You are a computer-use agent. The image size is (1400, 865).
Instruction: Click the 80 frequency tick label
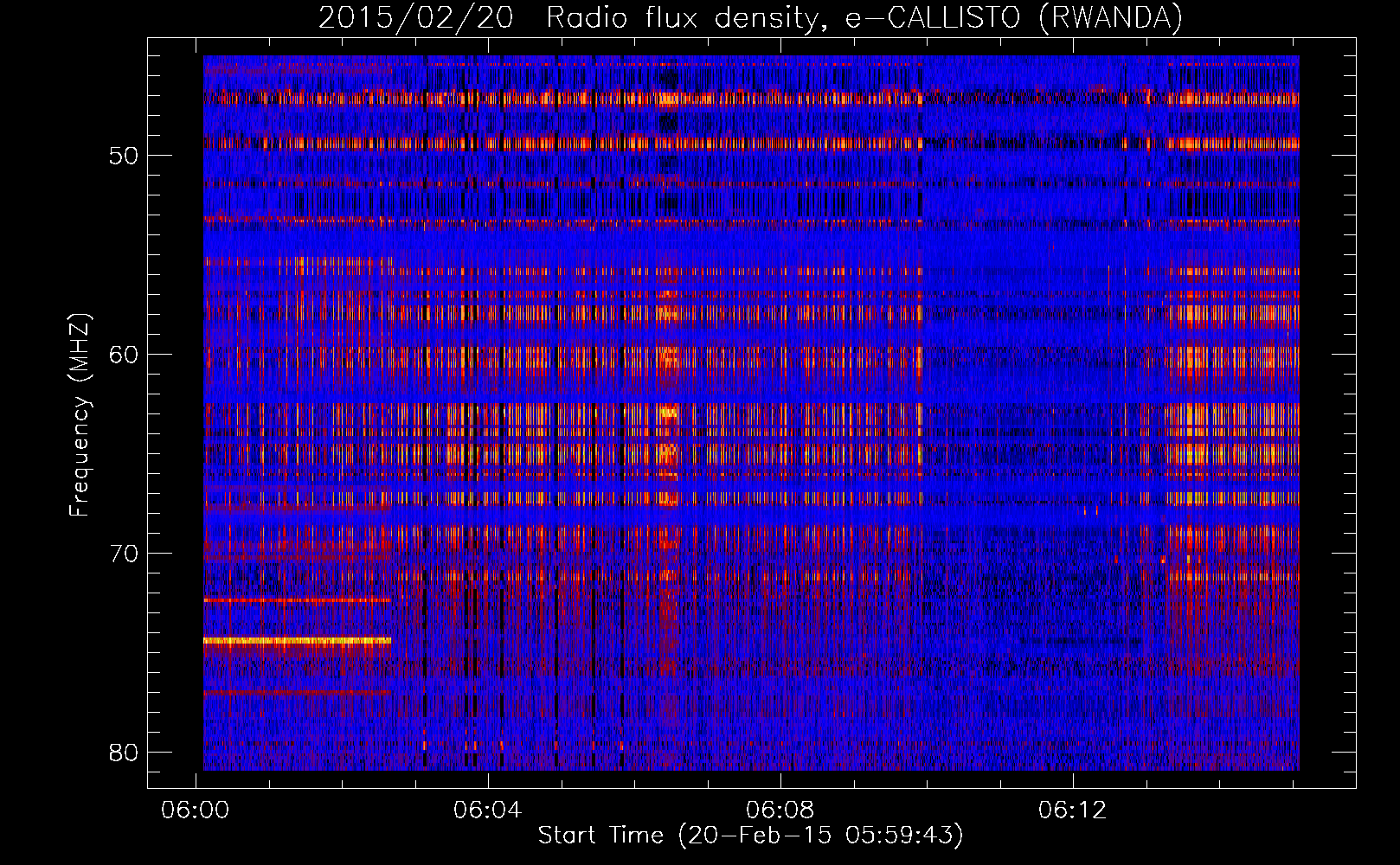coord(124,753)
